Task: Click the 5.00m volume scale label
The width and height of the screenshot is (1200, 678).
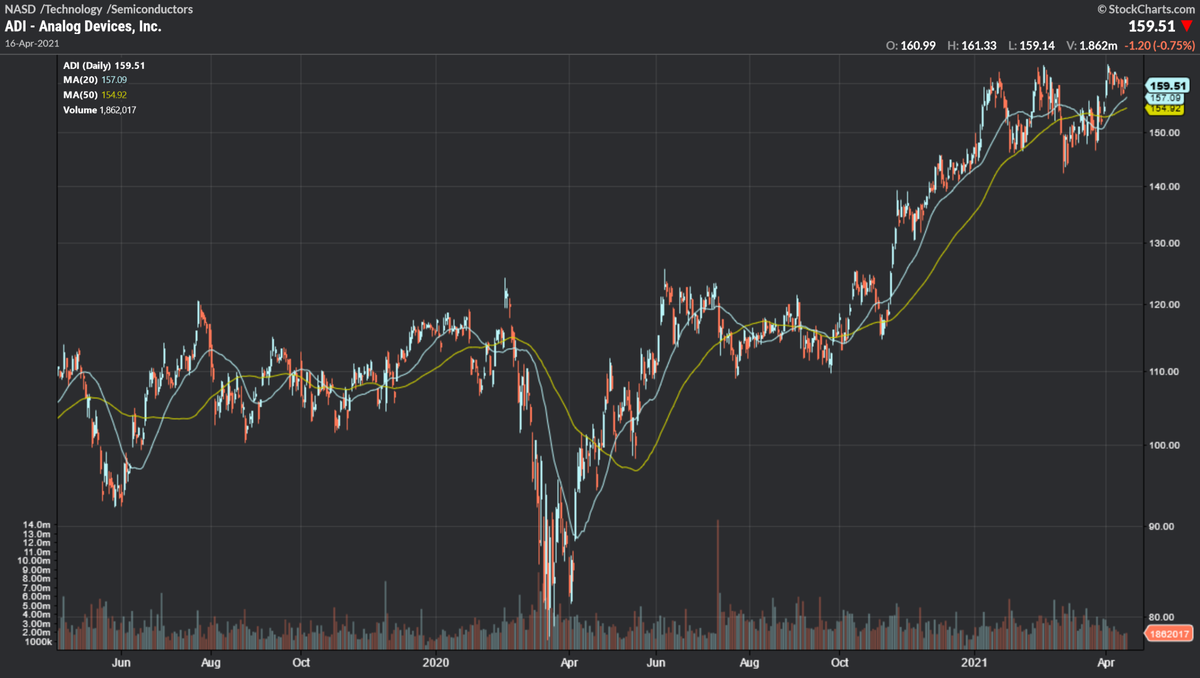Action: coord(39,606)
